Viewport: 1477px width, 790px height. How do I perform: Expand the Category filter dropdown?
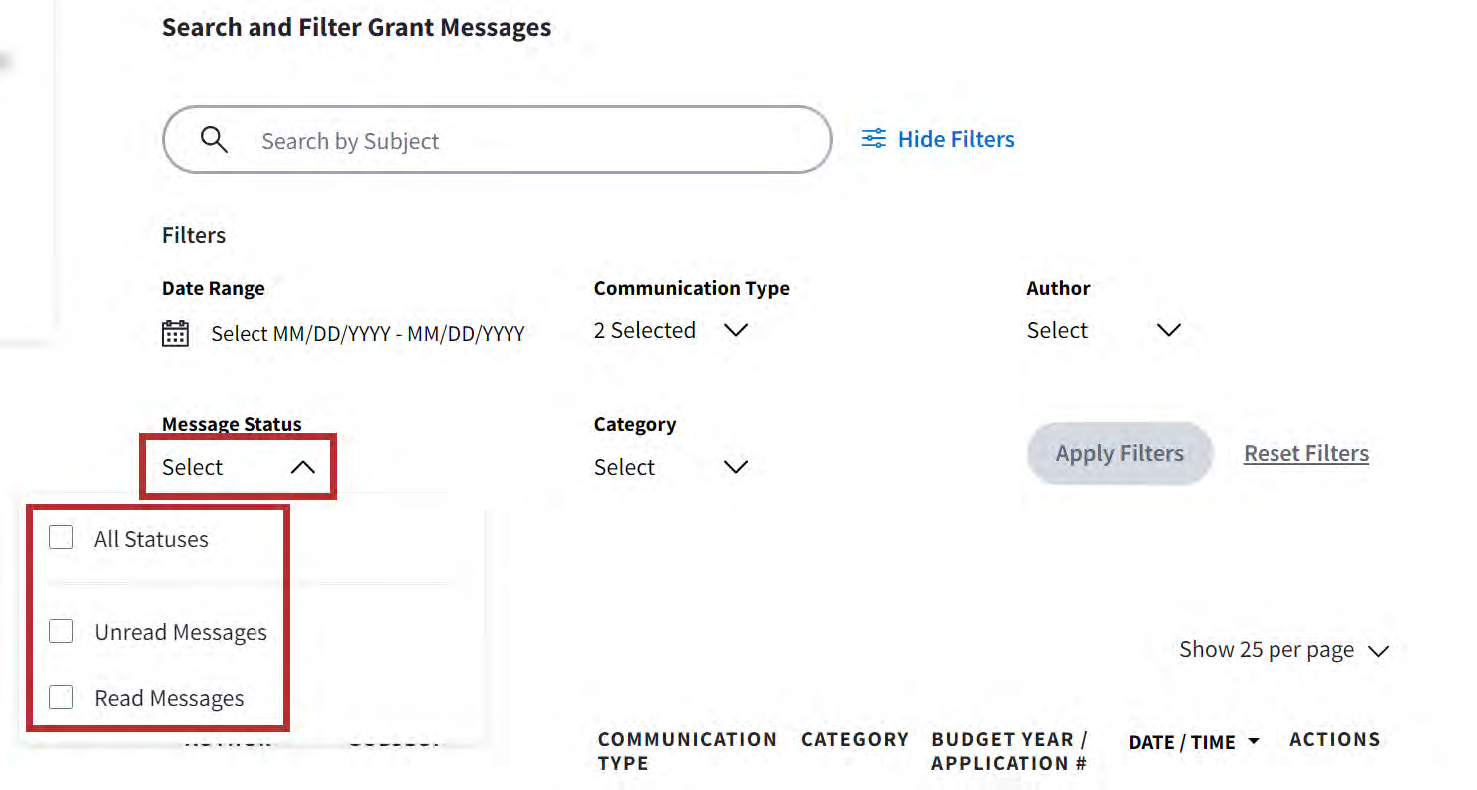click(670, 467)
